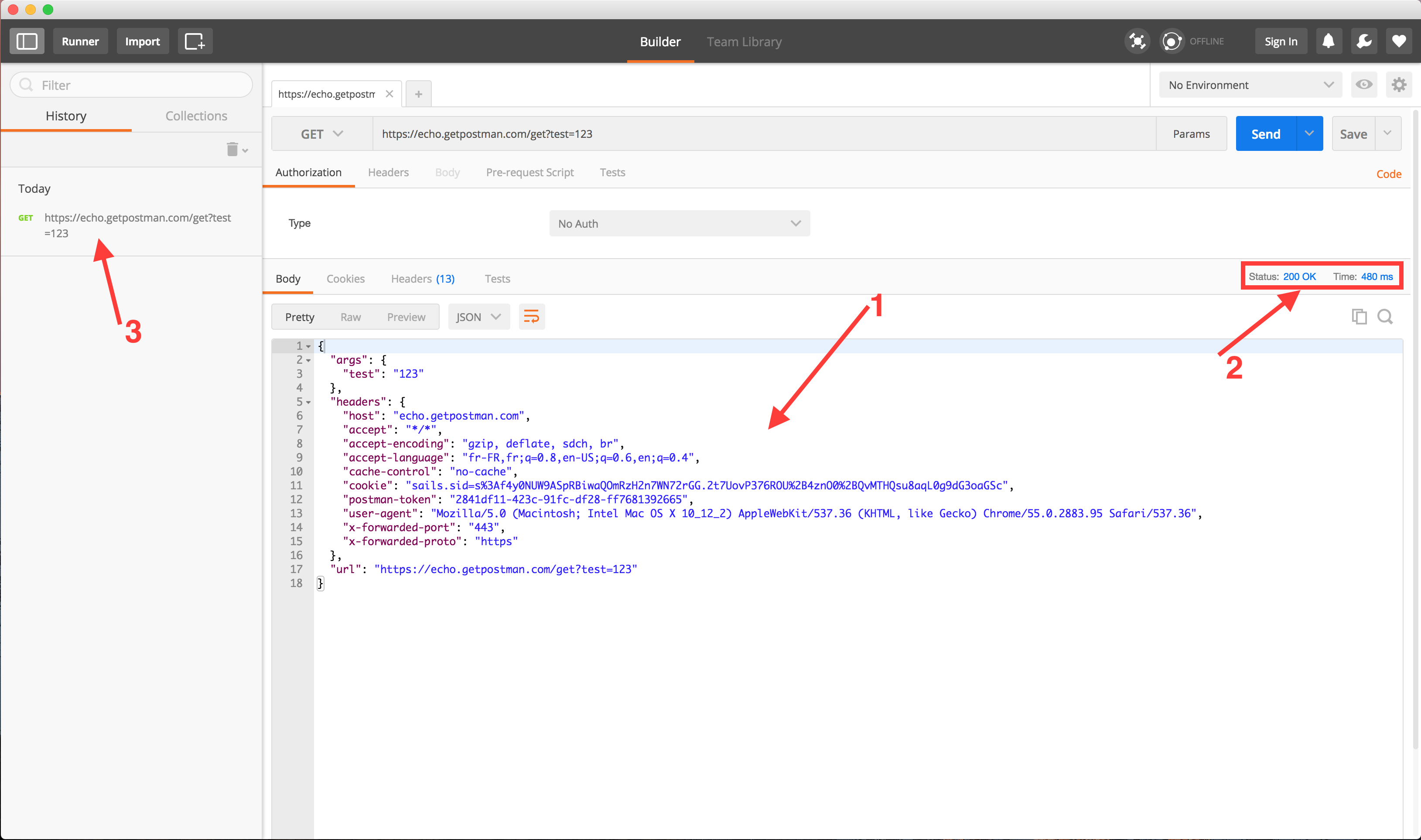Image resolution: width=1421 pixels, height=840 pixels.
Task: Open settings wrench icon
Action: (1364, 41)
